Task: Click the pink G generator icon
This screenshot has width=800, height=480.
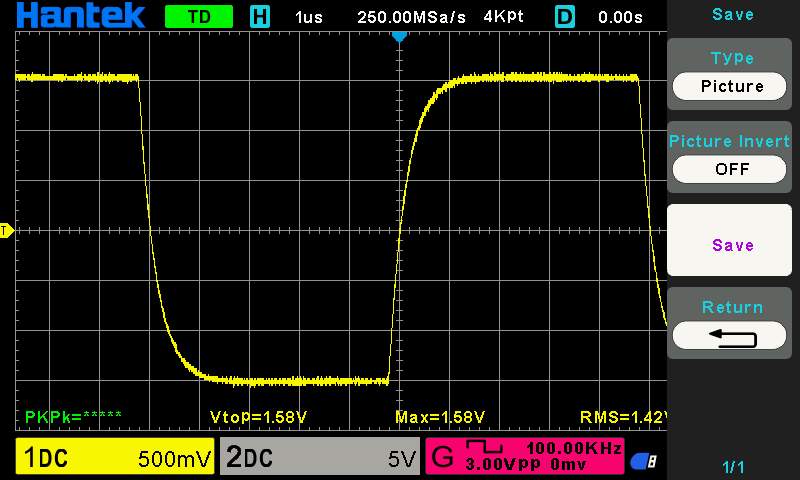Action: click(442, 456)
